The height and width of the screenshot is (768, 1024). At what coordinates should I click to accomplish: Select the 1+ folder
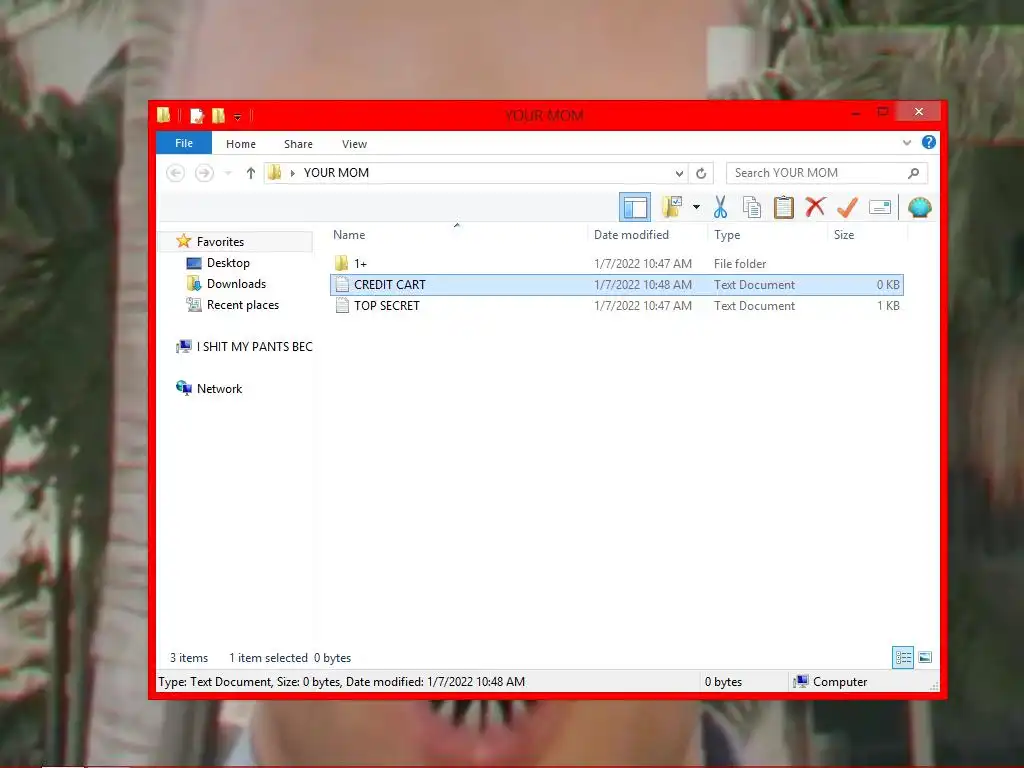[616, 264]
